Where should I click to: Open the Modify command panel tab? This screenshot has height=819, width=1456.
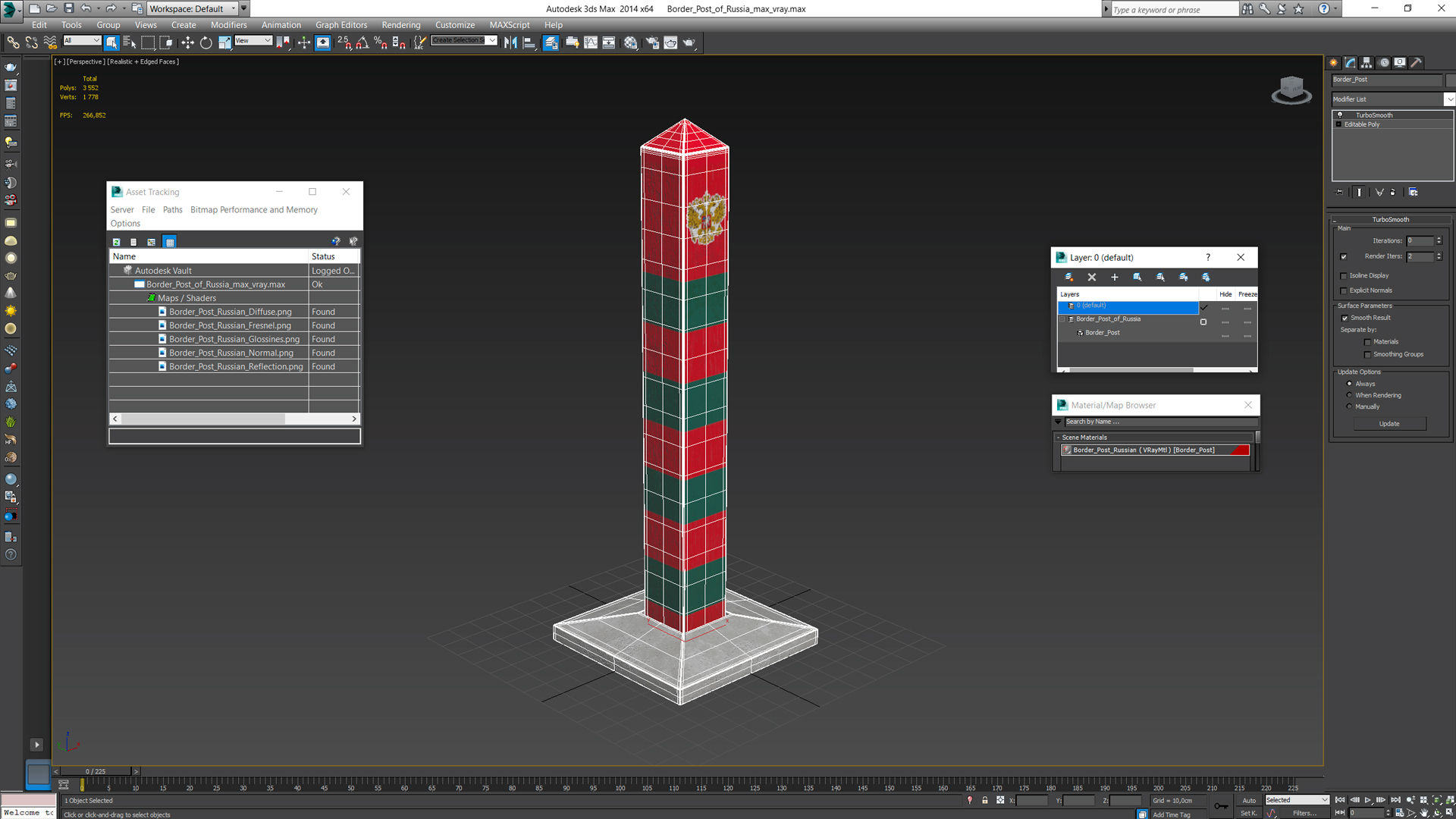pyautogui.click(x=1350, y=63)
